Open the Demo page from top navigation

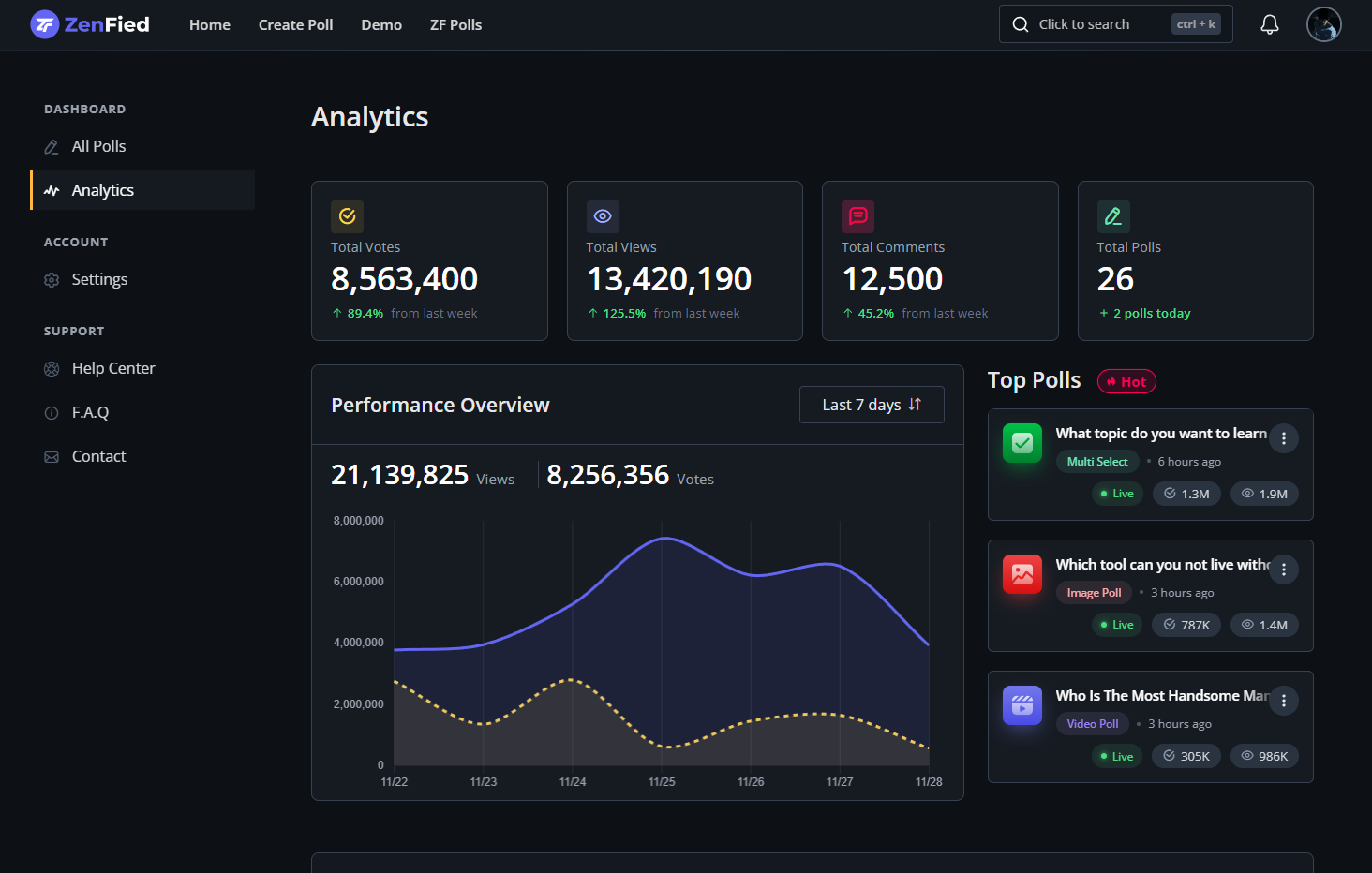381,25
